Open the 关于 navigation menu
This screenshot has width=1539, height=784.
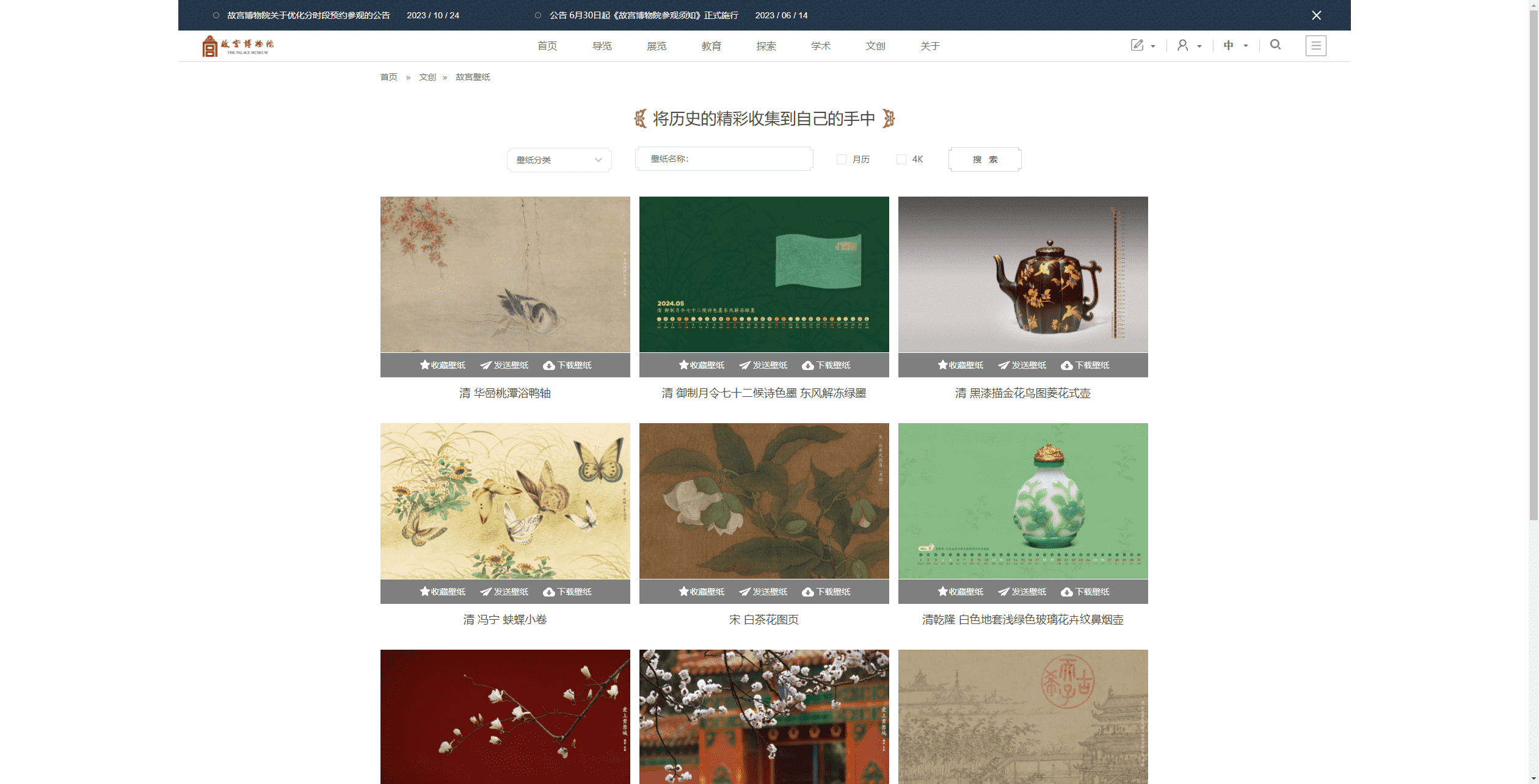click(930, 46)
